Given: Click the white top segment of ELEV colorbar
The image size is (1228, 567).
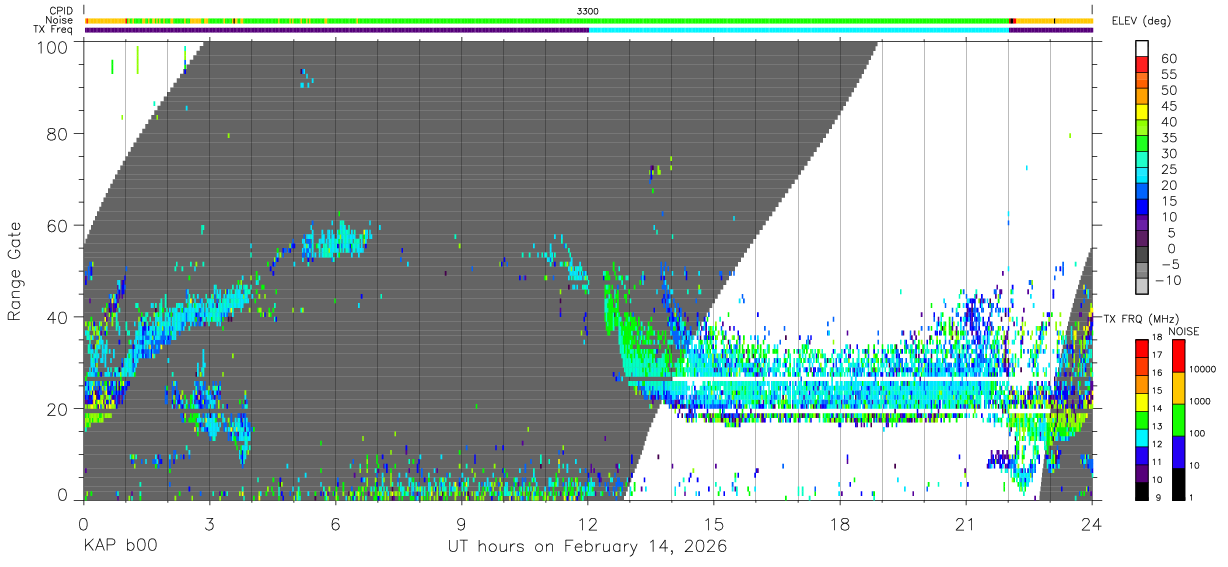Looking at the screenshot, I should [x=1144, y=48].
